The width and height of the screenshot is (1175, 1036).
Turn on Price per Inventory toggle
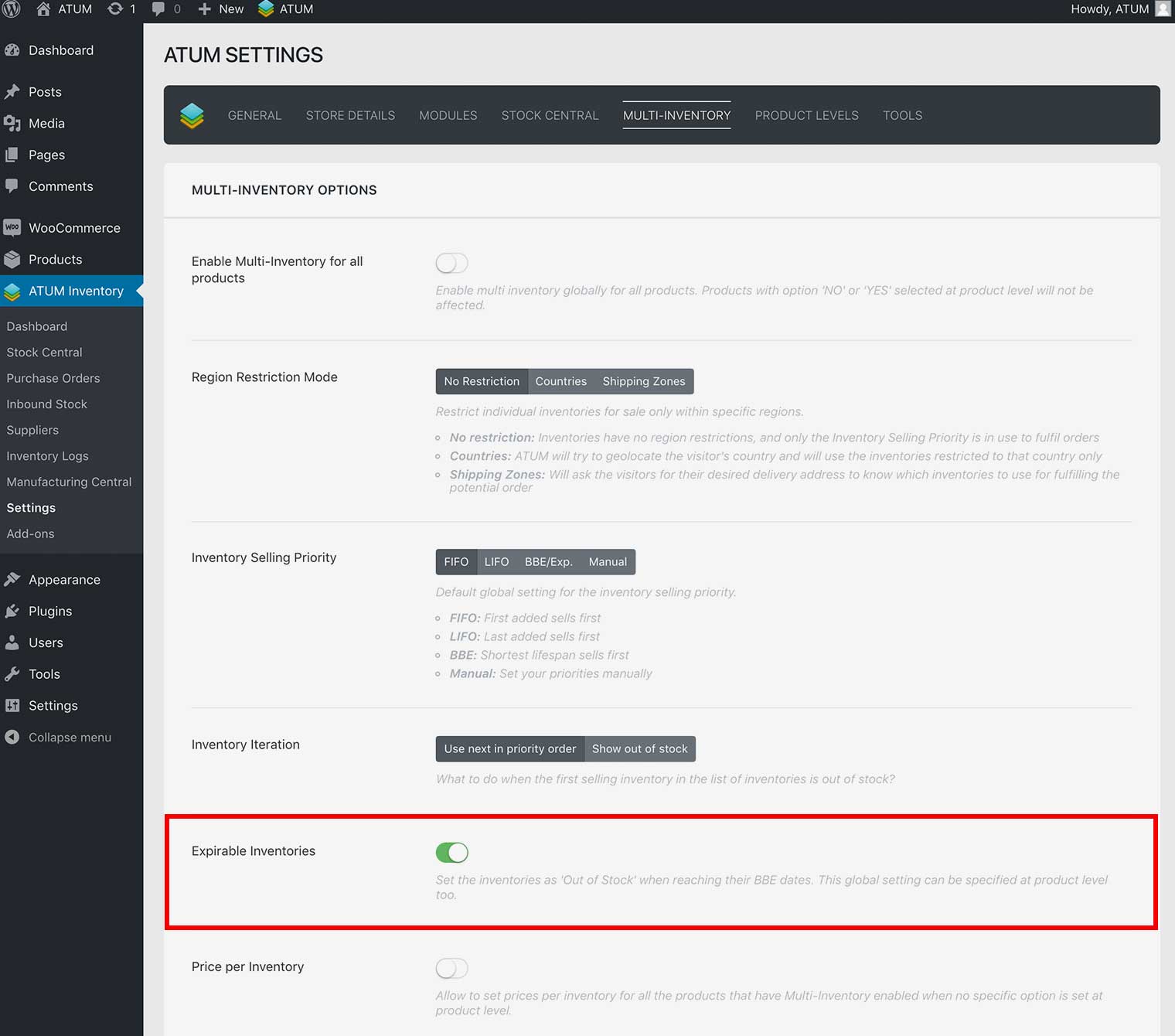tap(451, 969)
